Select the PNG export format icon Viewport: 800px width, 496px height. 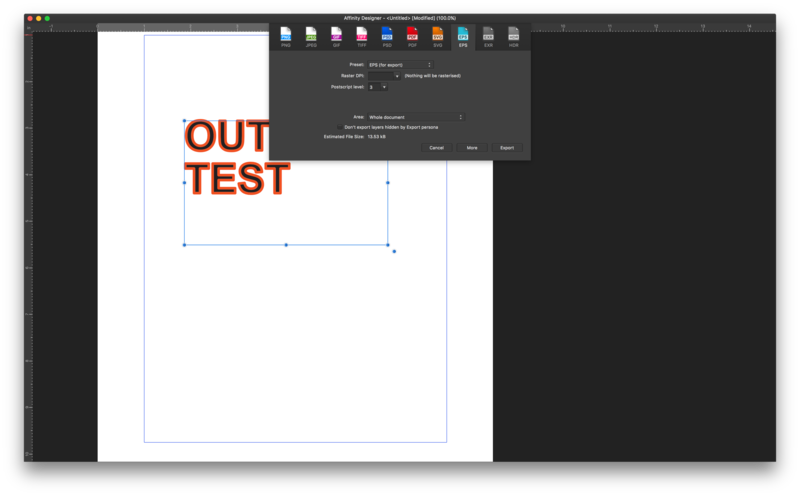tap(285, 37)
